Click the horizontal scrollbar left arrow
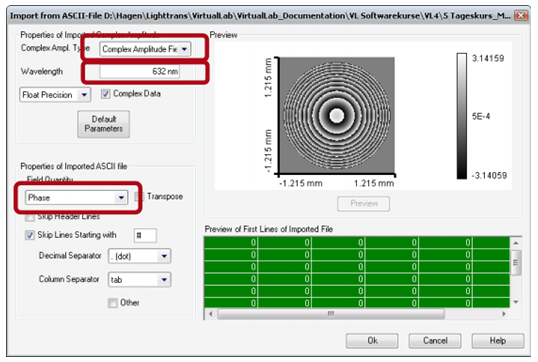Screen dimensions: 538x362 tap(211, 314)
